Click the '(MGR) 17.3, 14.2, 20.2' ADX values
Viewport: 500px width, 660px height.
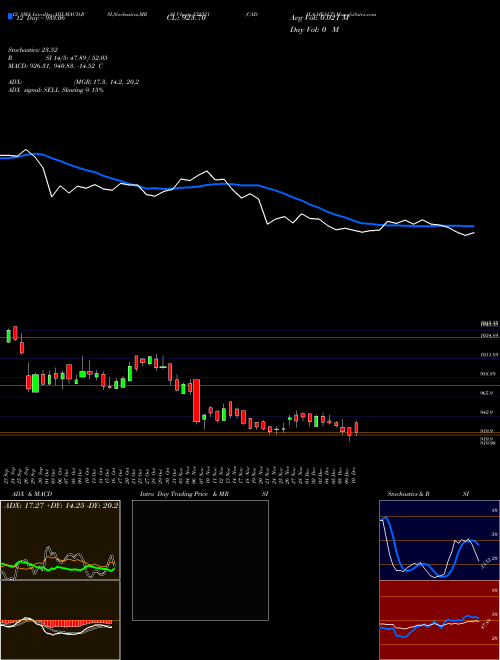(106, 82)
